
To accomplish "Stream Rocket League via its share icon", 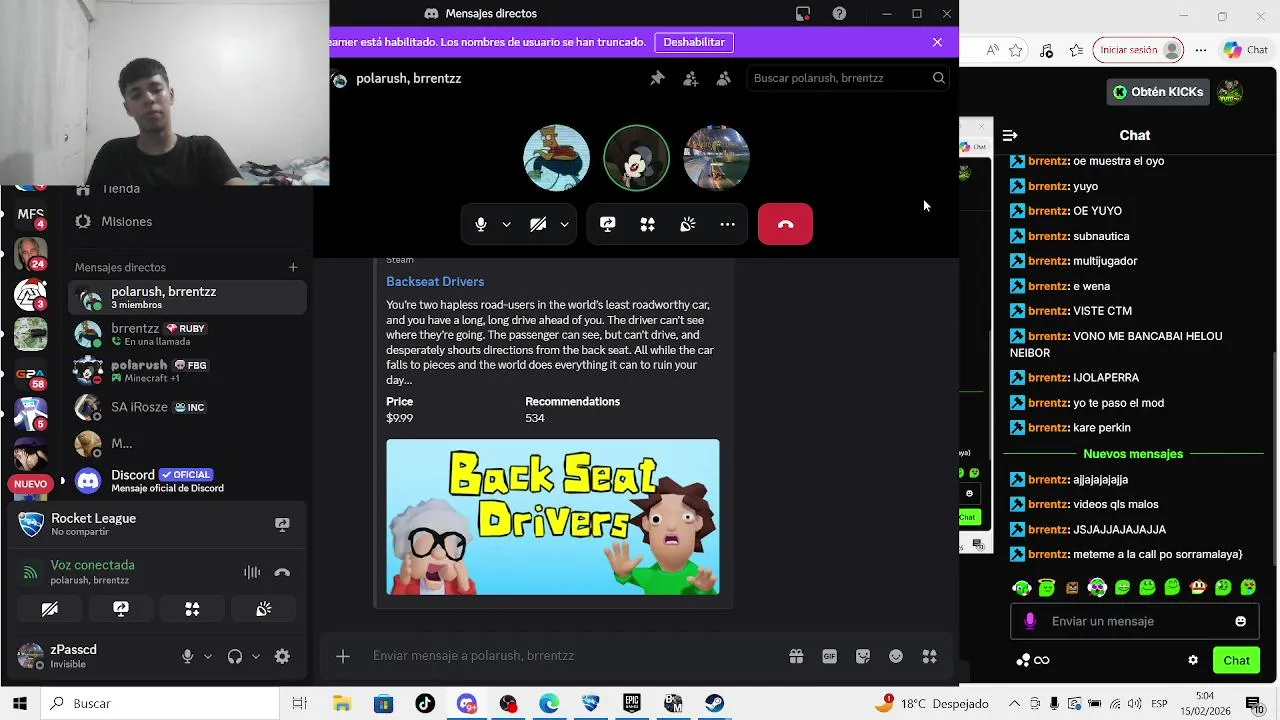I will (x=282, y=524).
